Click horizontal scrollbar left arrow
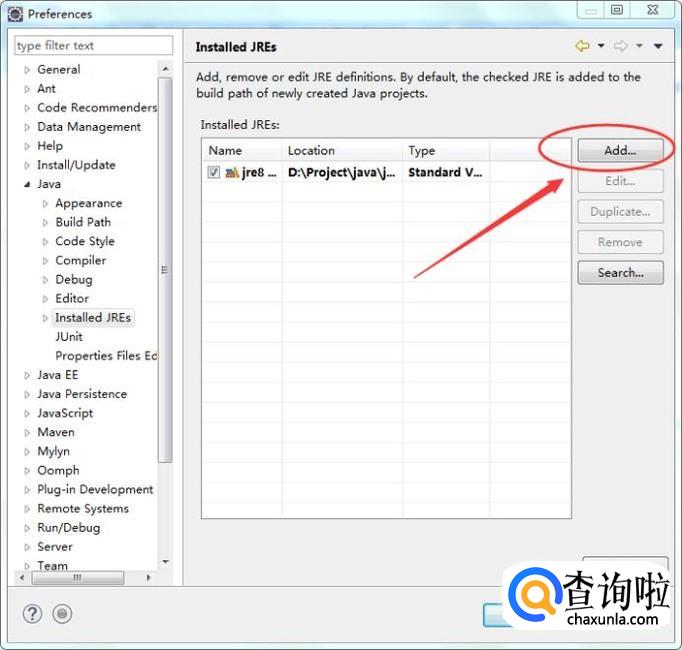 click(x=22, y=578)
